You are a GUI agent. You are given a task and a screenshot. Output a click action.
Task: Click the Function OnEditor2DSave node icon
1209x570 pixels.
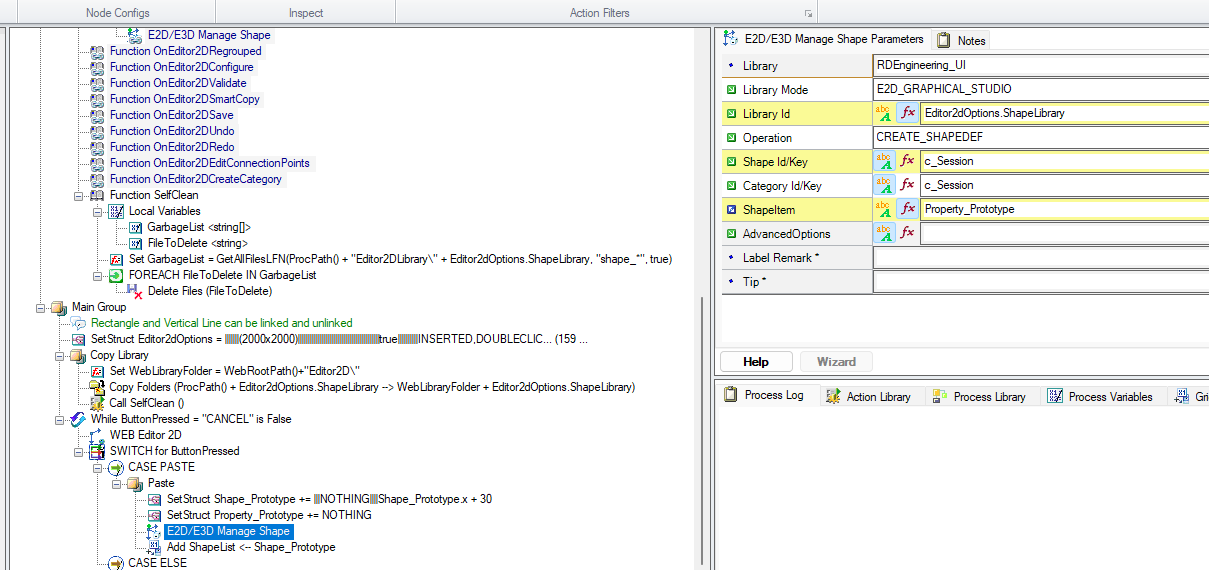(97, 115)
